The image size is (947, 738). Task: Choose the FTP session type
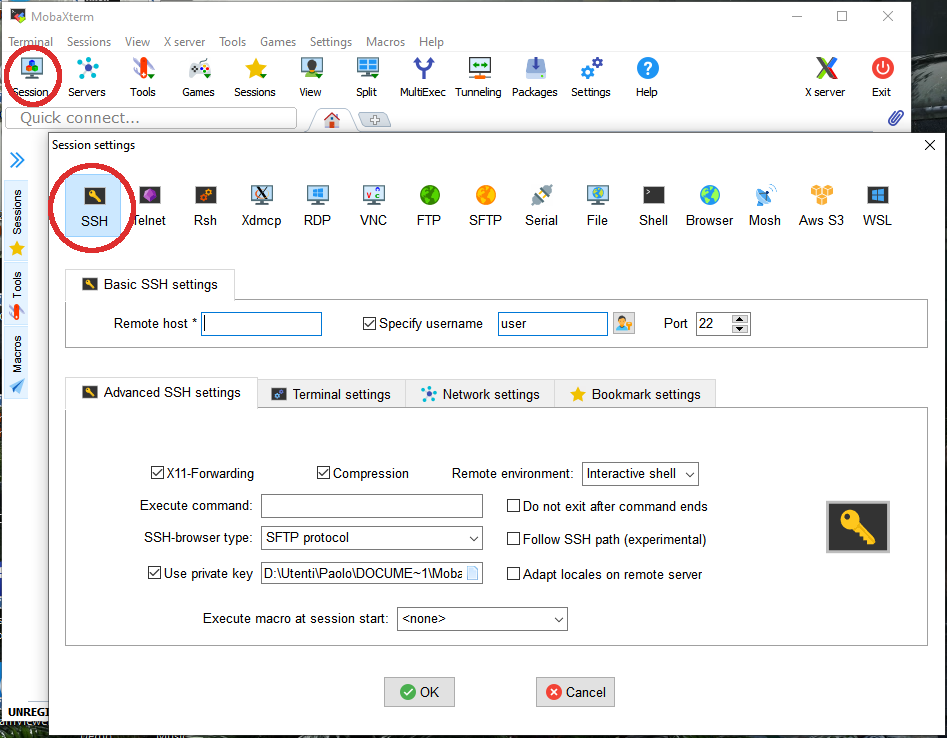pyautogui.click(x=429, y=207)
